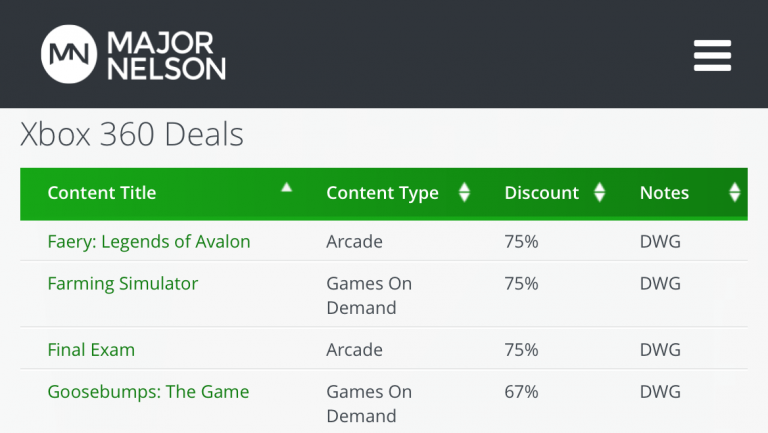Click the Notes column header
The height and width of the screenshot is (433, 768).
coord(664,193)
